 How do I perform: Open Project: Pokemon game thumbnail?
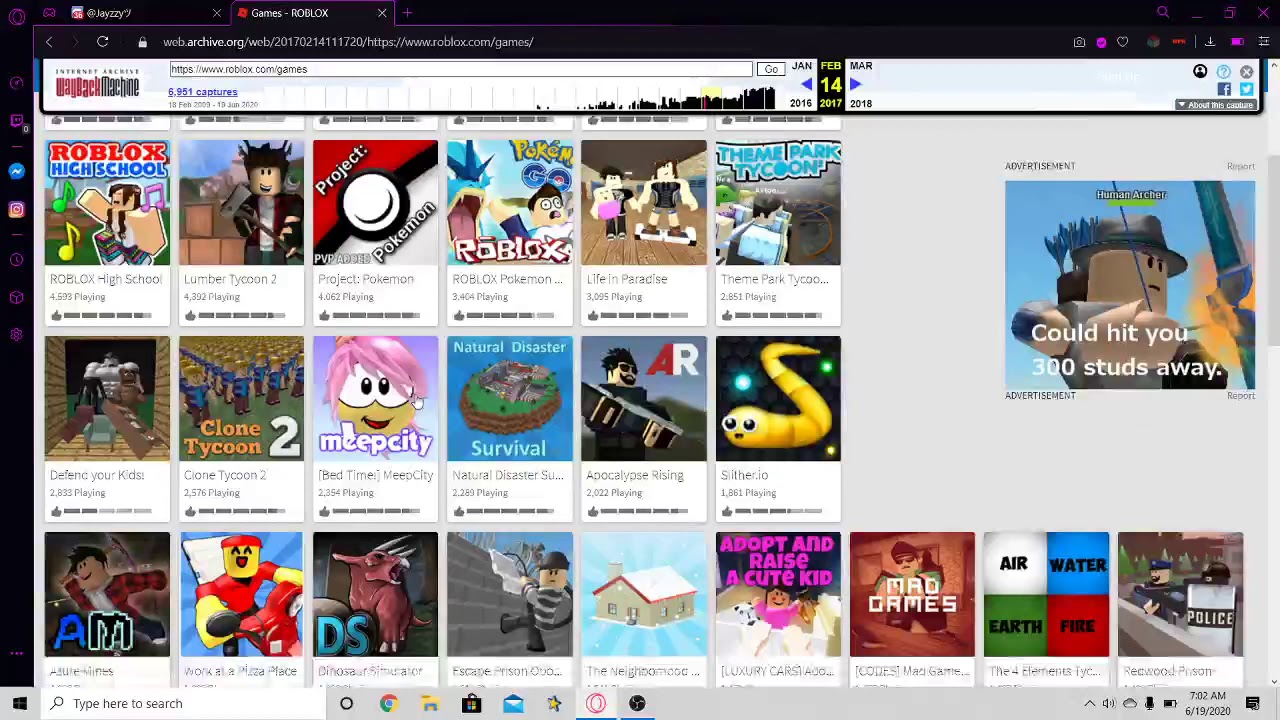375,202
